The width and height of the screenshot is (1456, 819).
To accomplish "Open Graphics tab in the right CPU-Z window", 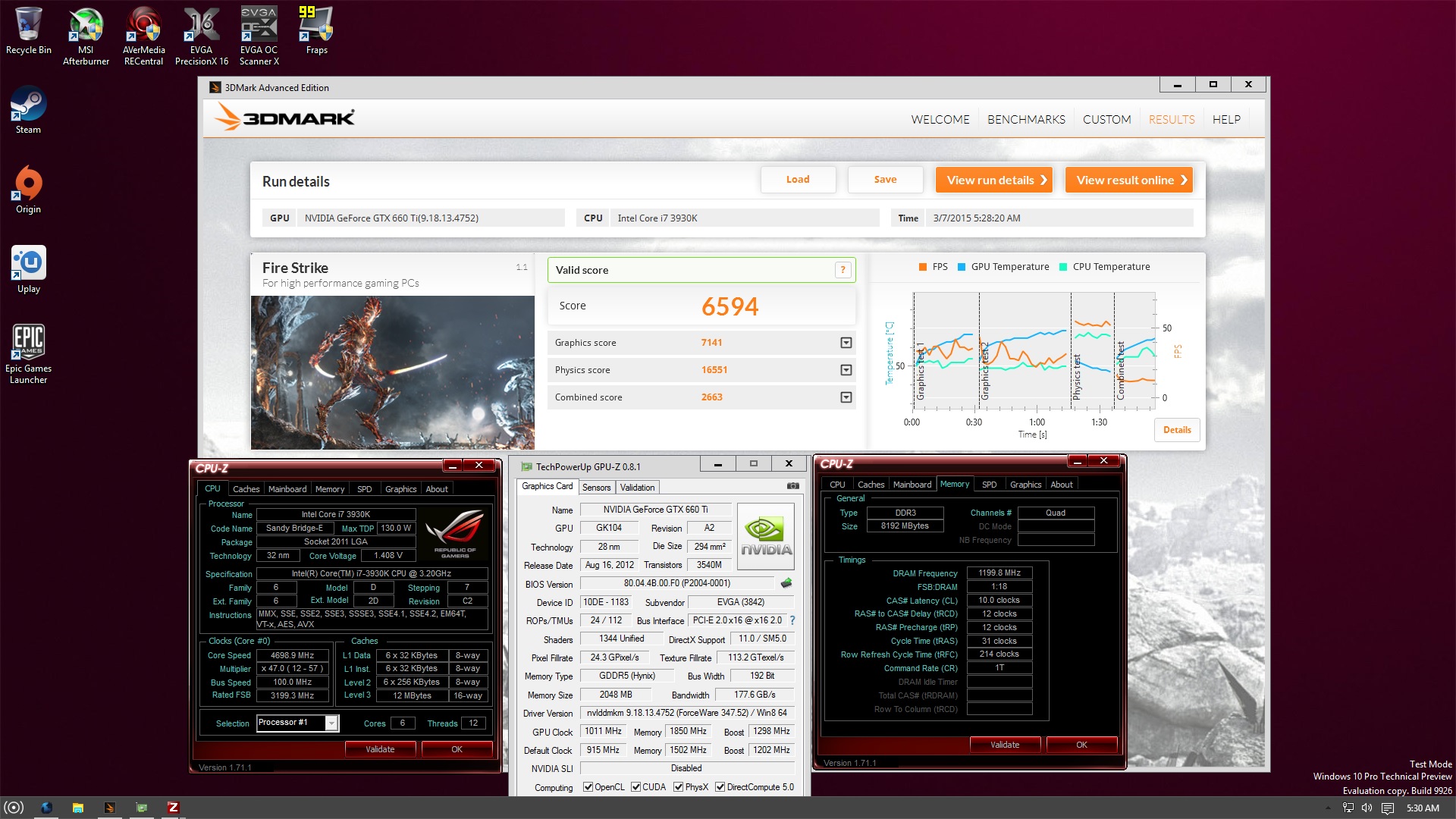I will 1025,485.
